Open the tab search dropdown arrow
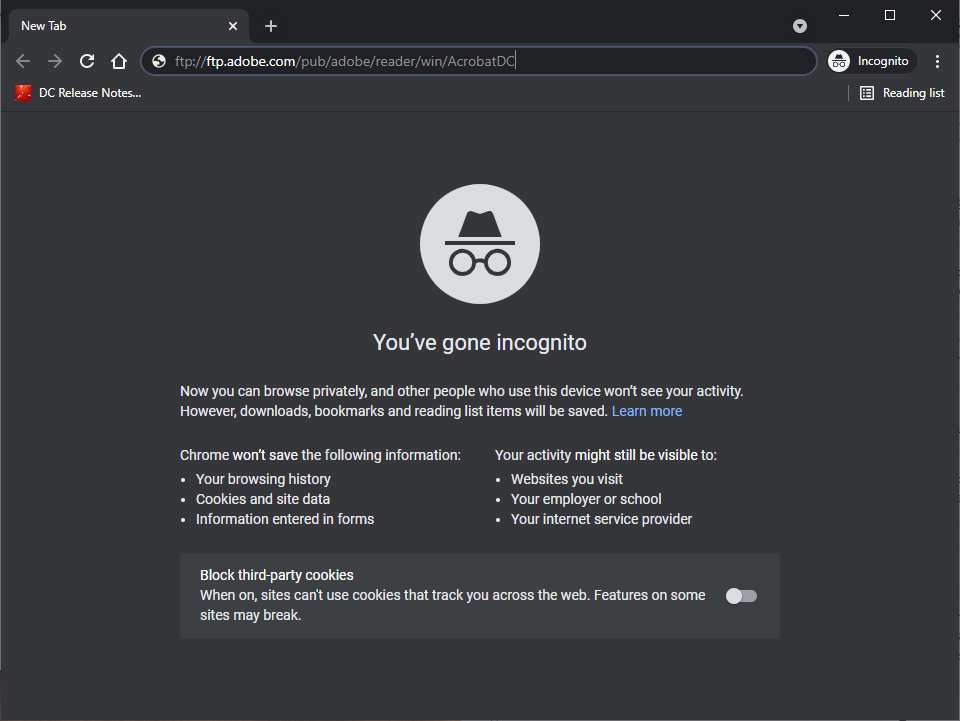Image resolution: width=960 pixels, height=721 pixels. point(800,26)
